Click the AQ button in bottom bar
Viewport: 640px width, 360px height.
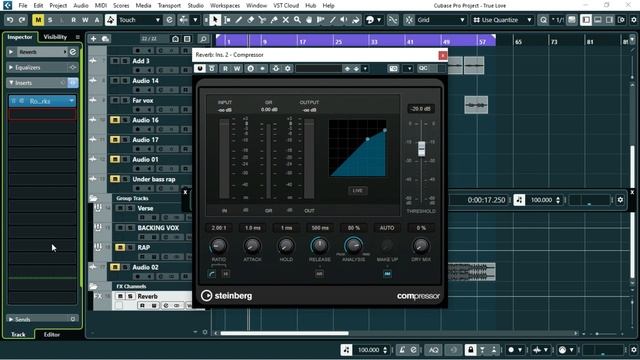coord(433,350)
